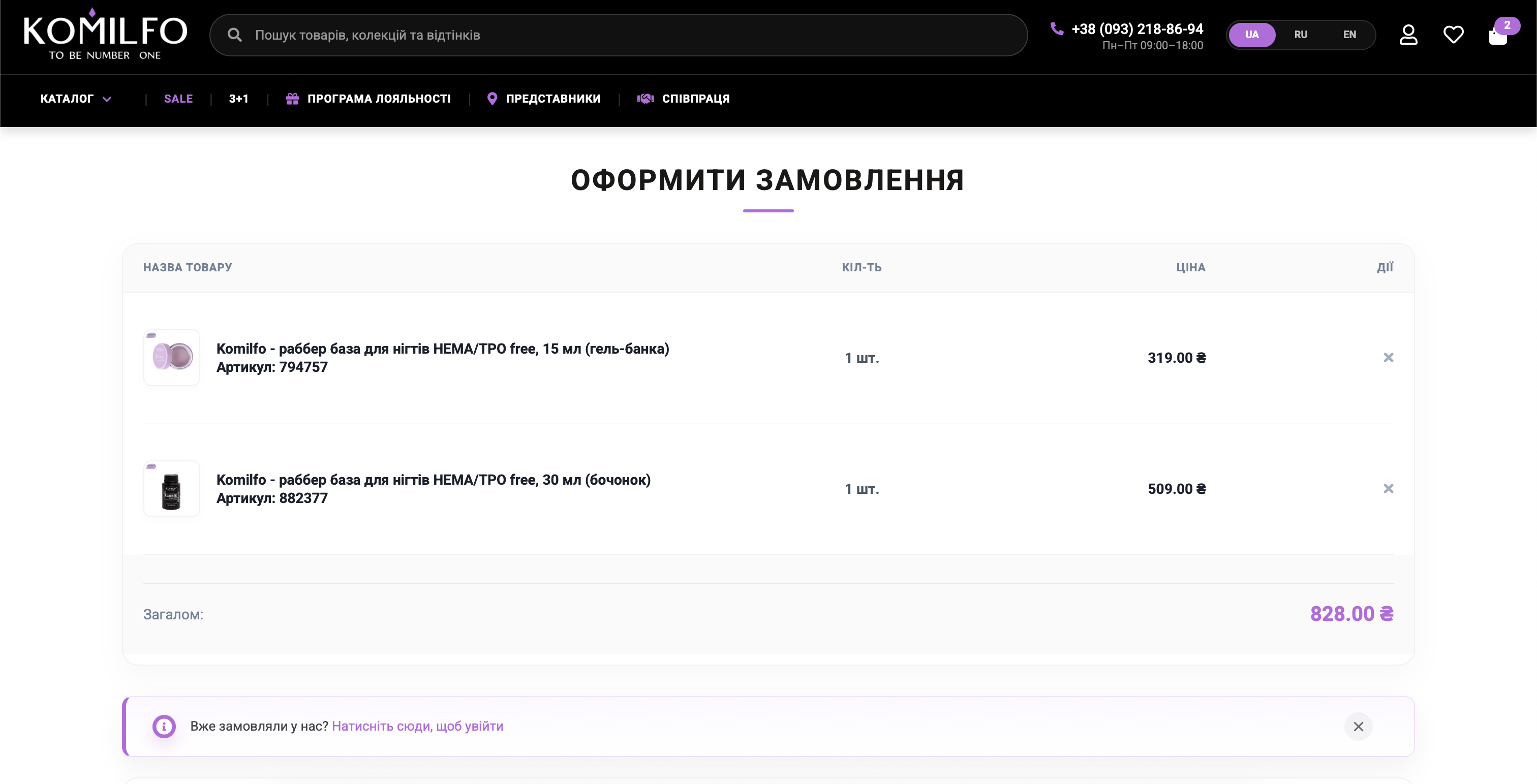Click the Артикул: 882377 text
Image resolution: width=1537 pixels, height=784 pixels.
272,498
